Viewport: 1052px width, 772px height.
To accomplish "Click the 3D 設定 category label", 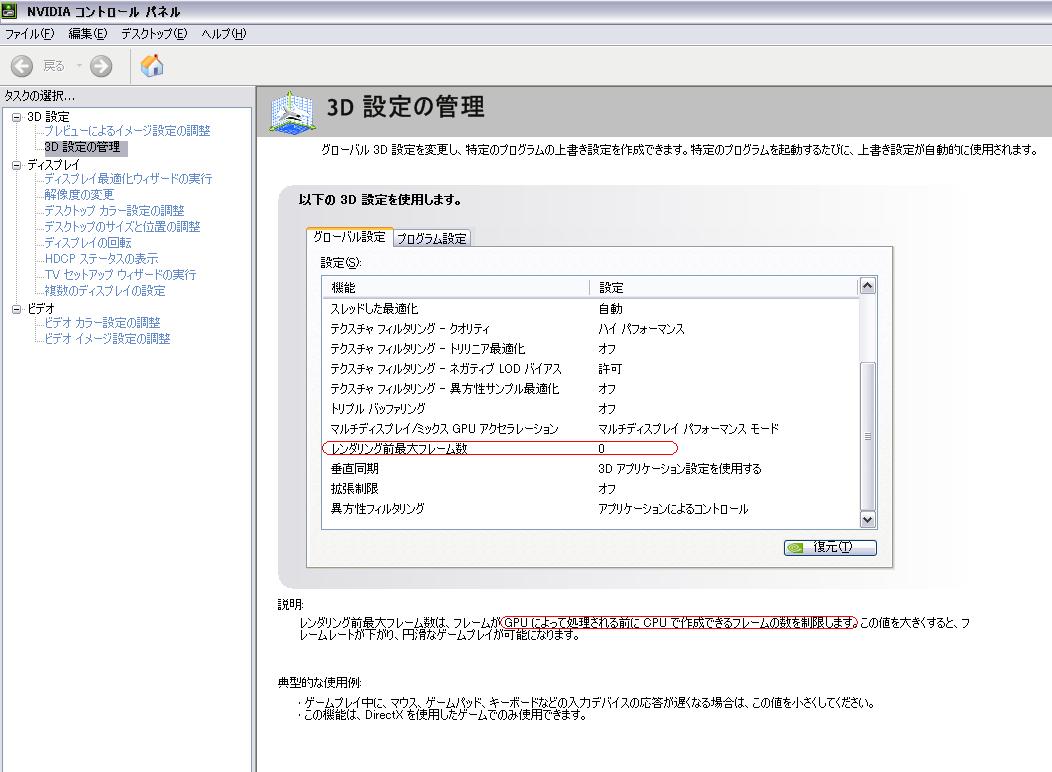I will (x=48, y=117).
